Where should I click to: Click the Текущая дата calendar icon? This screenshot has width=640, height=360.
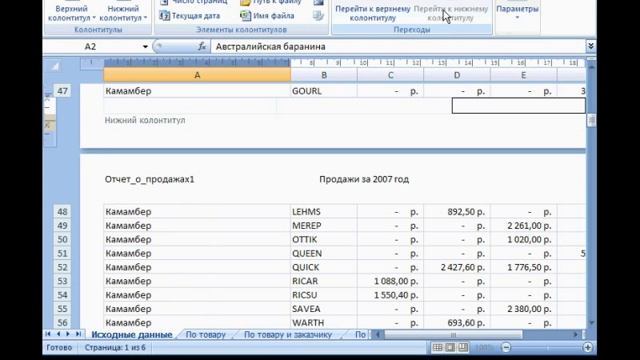164,16
